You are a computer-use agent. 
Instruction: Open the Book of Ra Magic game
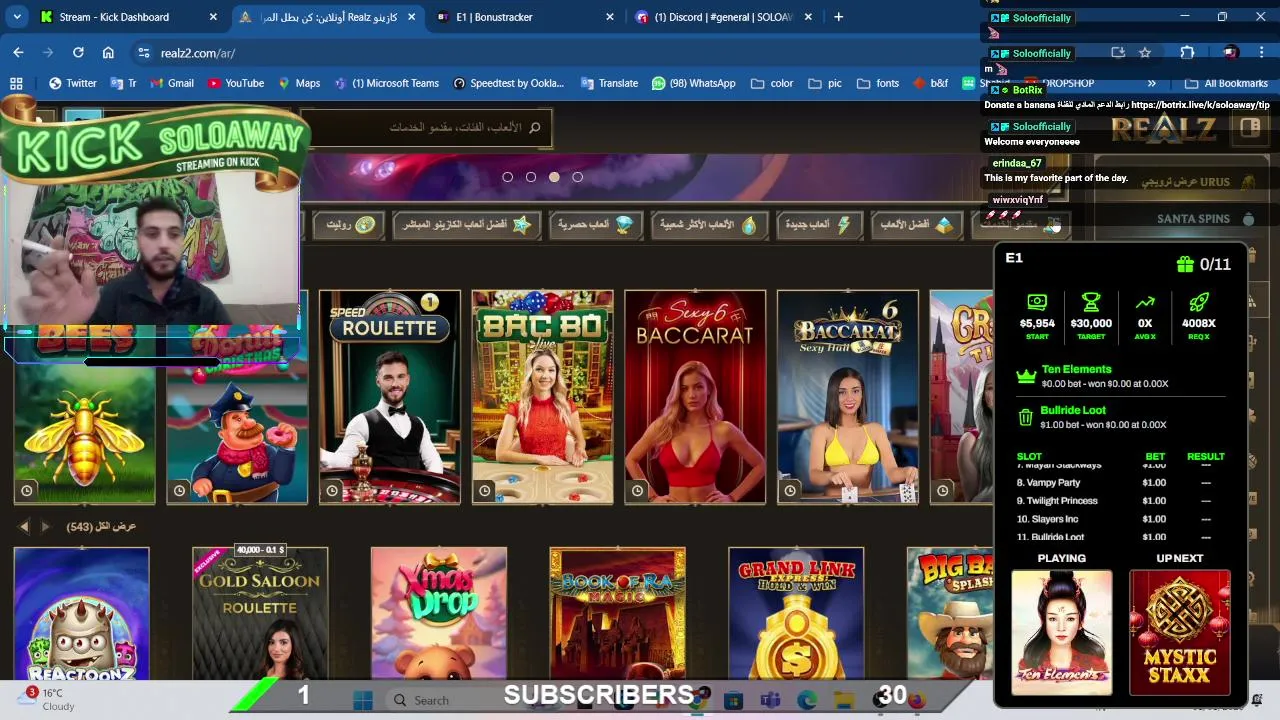tap(617, 613)
